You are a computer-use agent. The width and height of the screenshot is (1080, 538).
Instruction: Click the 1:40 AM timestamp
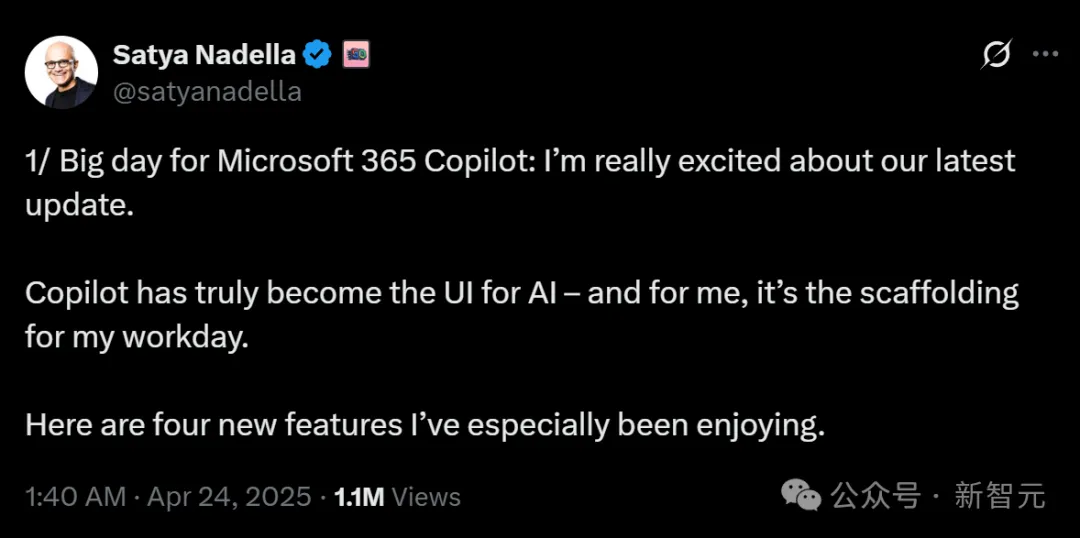[76, 497]
